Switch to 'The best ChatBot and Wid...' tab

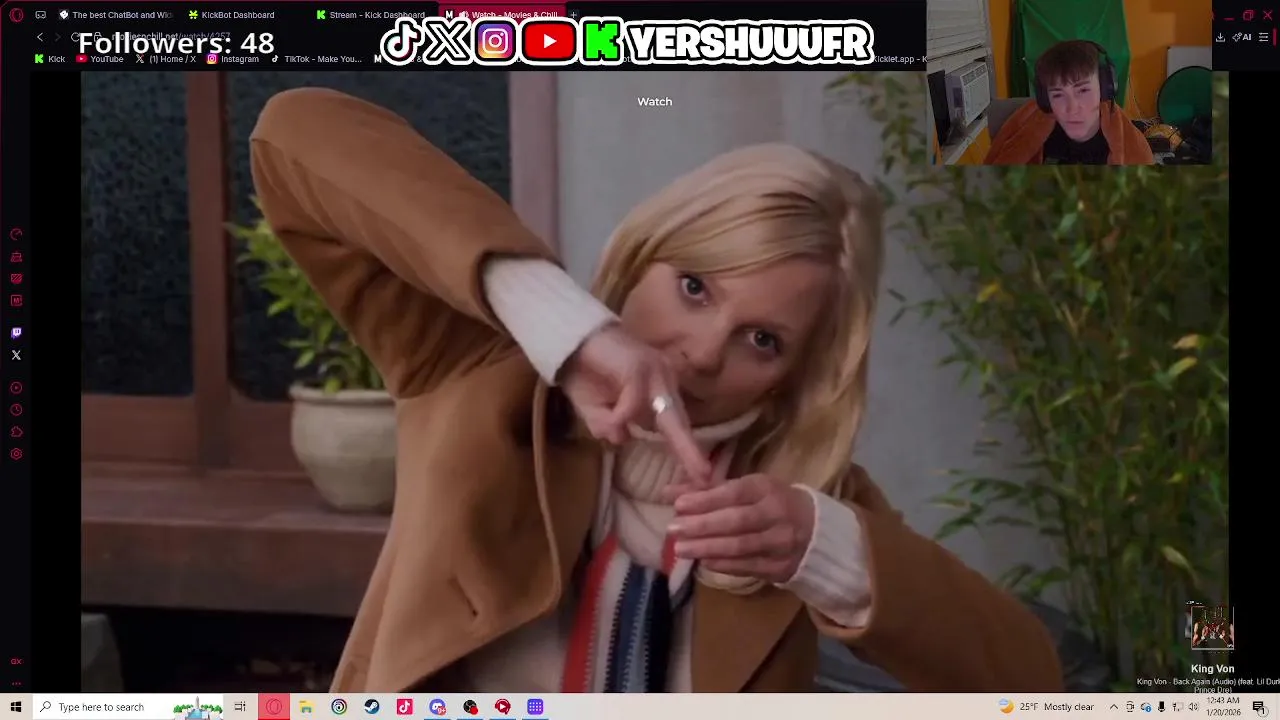[x=115, y=15]
